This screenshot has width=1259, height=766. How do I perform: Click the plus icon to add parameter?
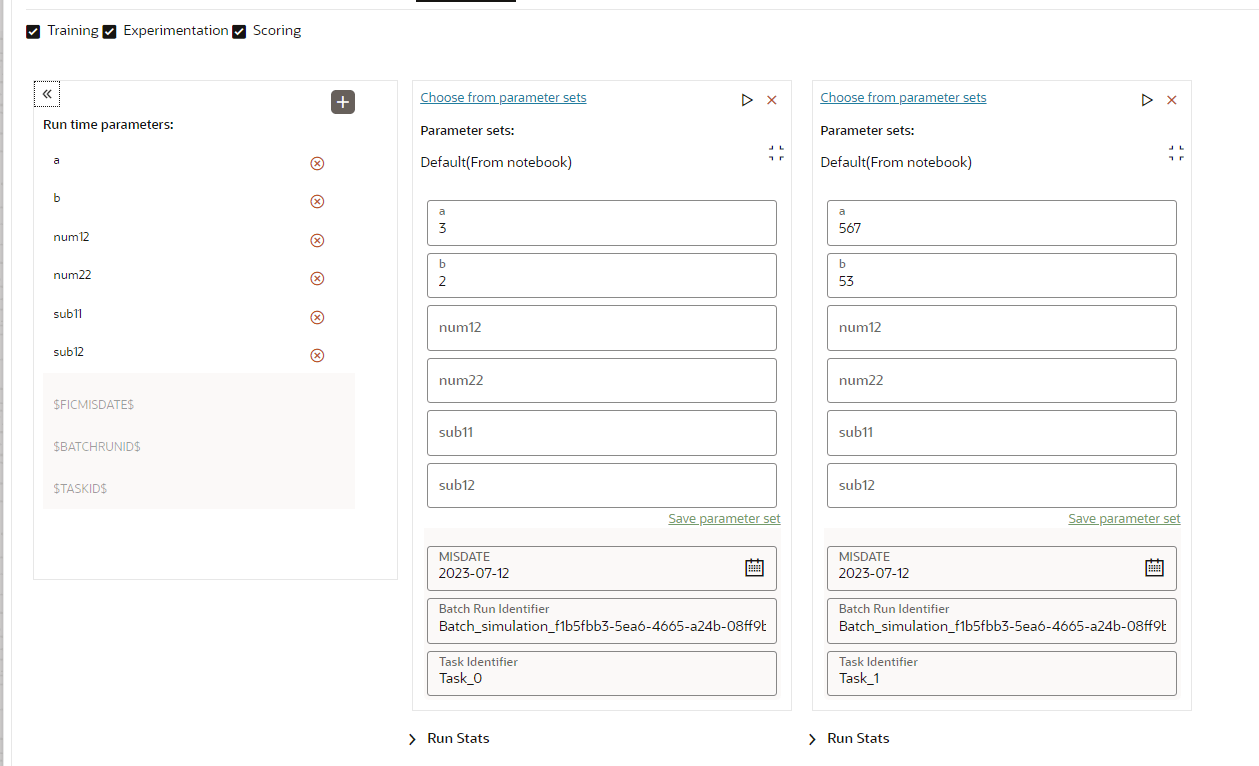click(343, 102)
